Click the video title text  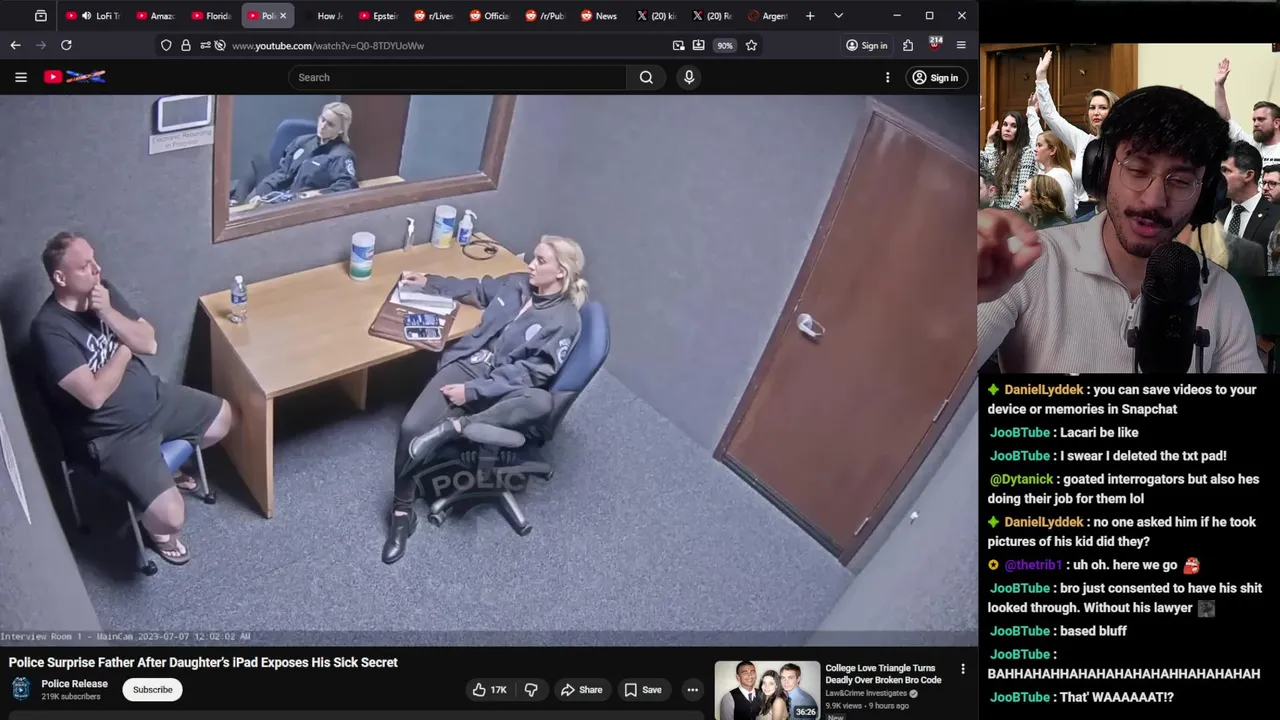click(203, 662)
